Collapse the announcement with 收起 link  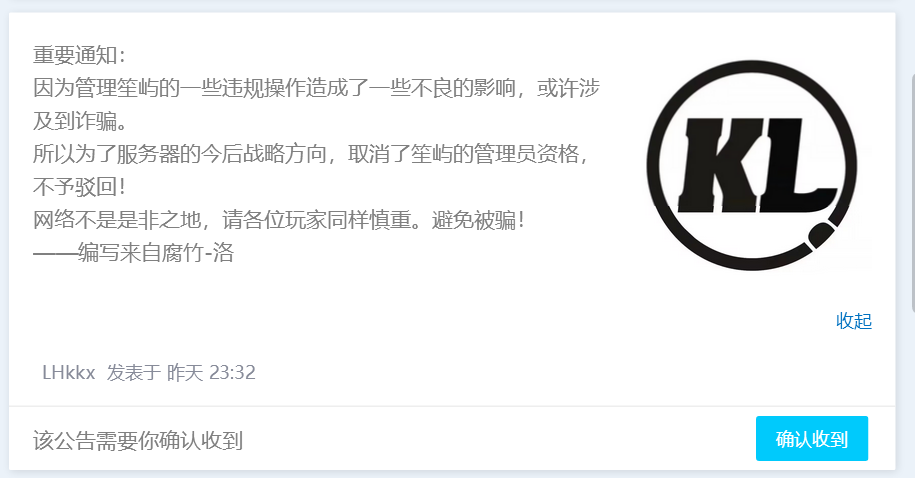854,320
